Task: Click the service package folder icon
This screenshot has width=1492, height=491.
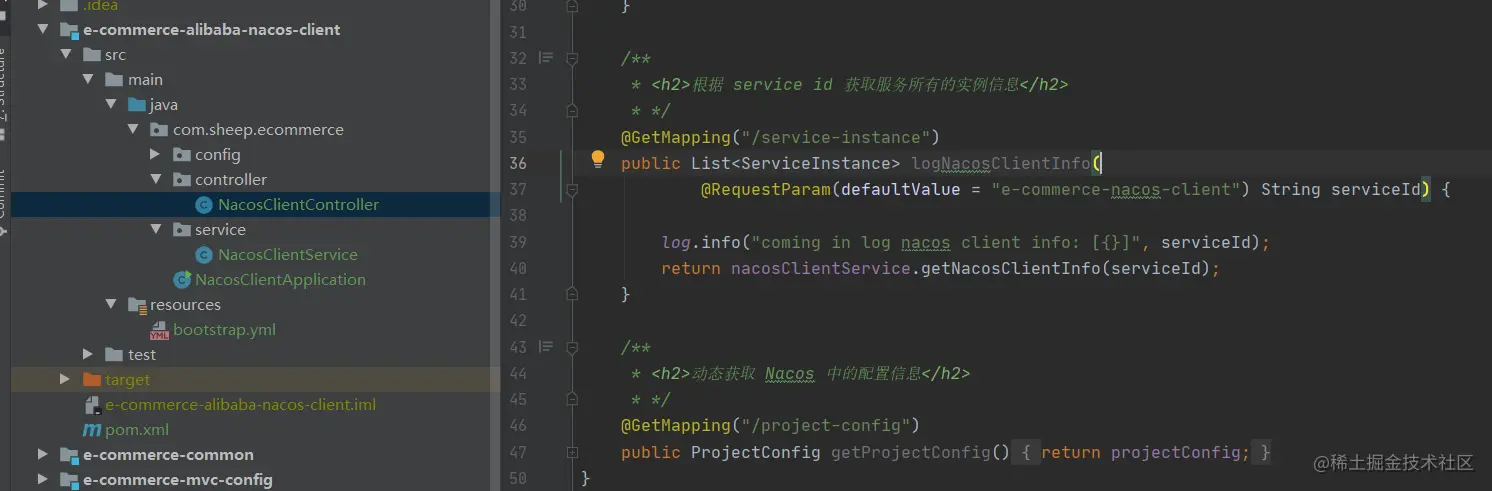Action: 181,230
